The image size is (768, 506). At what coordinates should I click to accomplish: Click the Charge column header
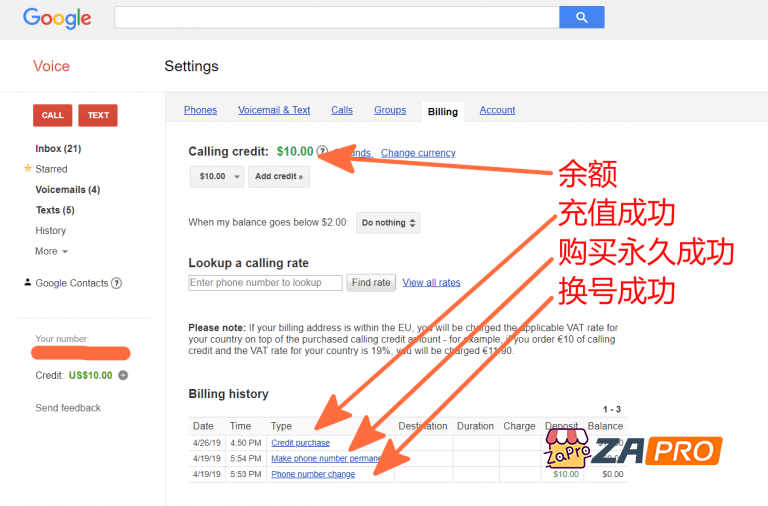(519, 426)
